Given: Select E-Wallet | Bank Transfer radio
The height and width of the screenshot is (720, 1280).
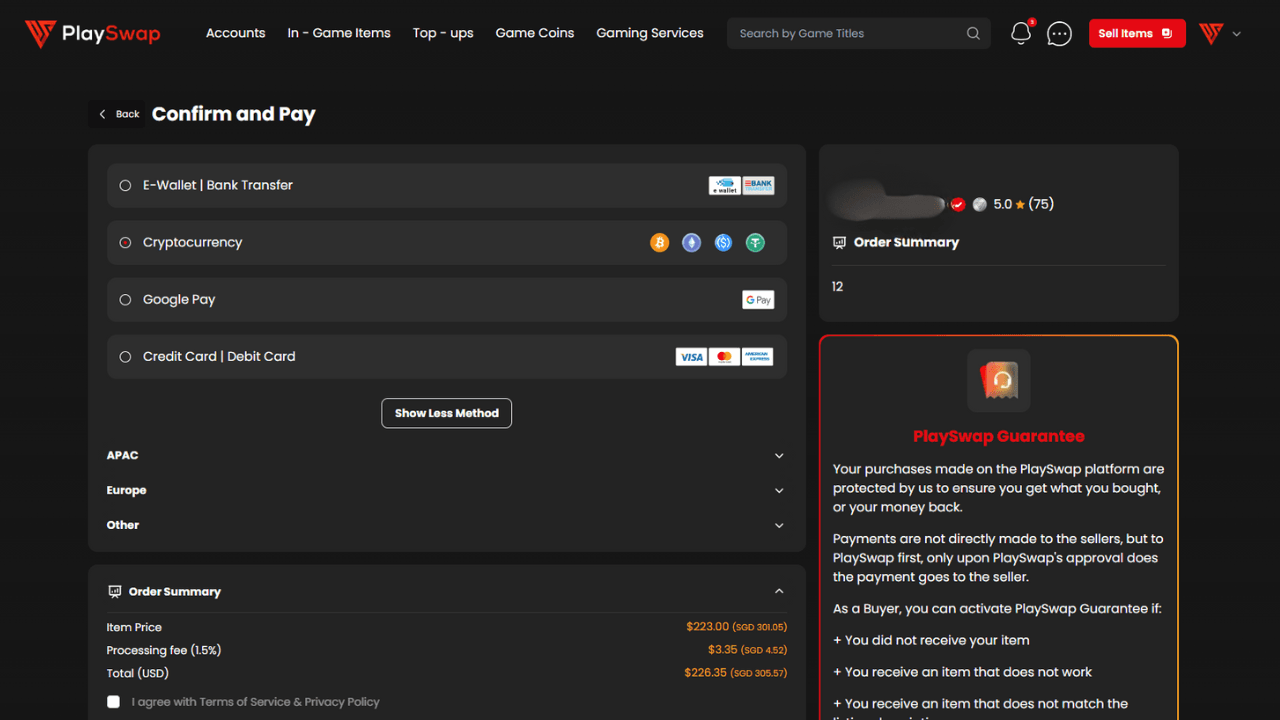Looking at the screenshot, I should point(125,185).
